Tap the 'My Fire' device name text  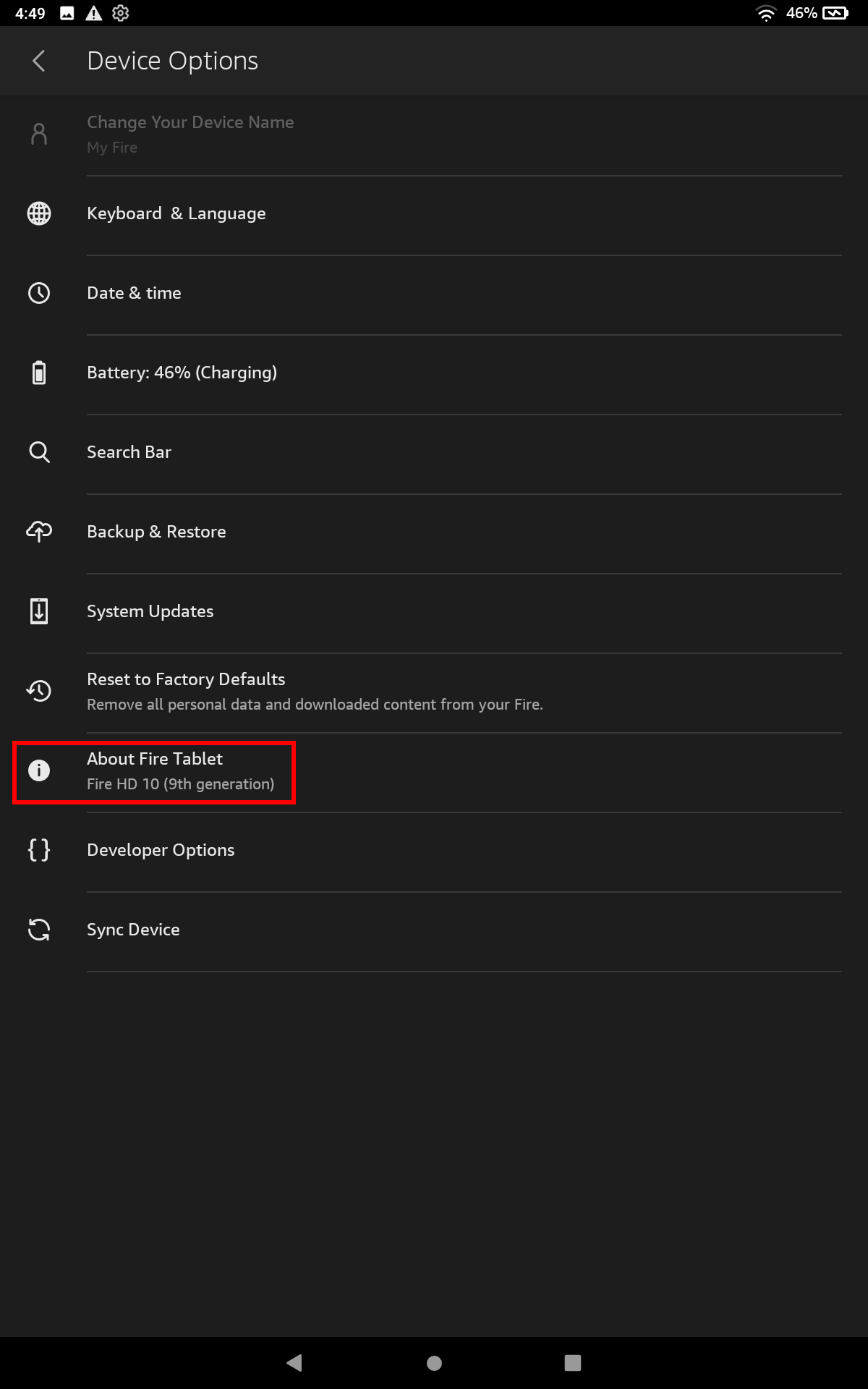coord(112,148)
